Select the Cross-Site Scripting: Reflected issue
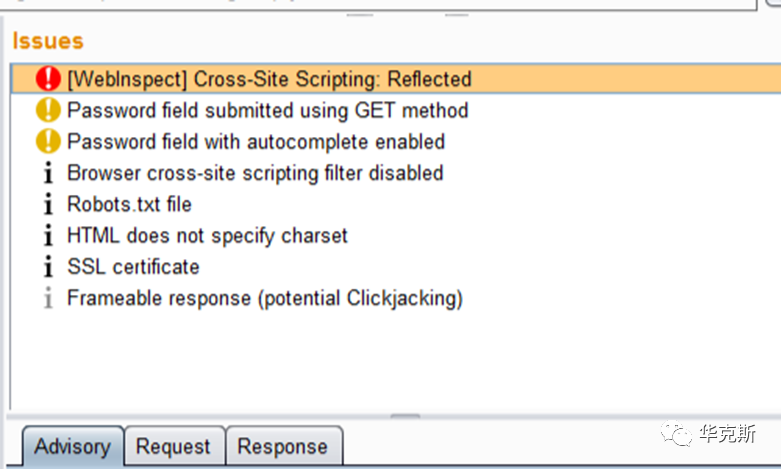Image resolution: width=781 pixels, height=469 pixels. [268, 79]
